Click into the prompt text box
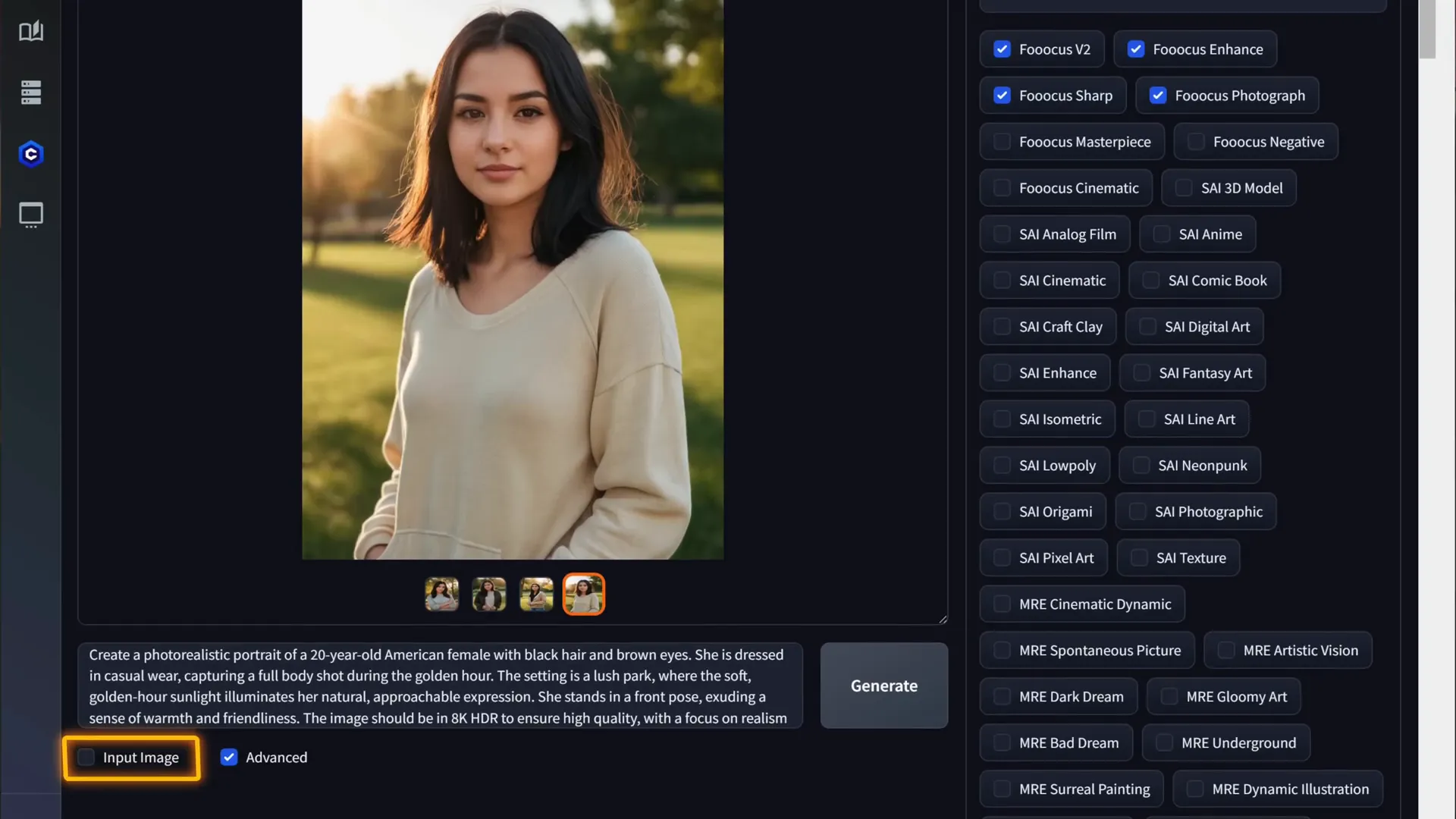Viewport: 1456px width, 819px height. click(440, 686)
